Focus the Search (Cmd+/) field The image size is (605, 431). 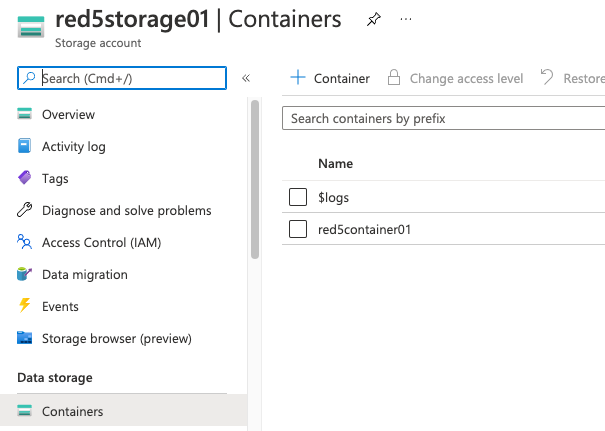[122, 78]
